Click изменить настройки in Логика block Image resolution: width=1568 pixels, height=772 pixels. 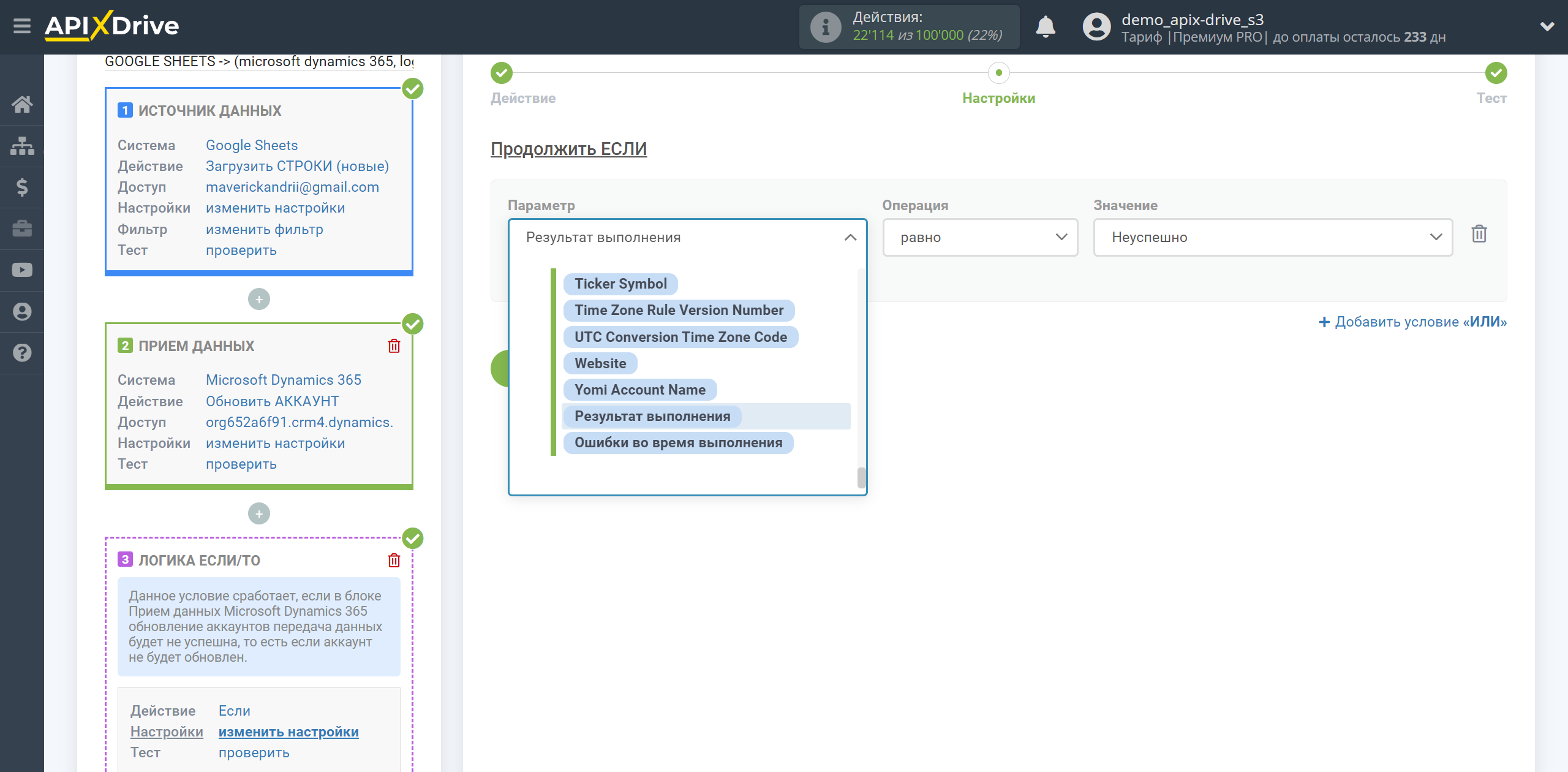coord(288,732)
